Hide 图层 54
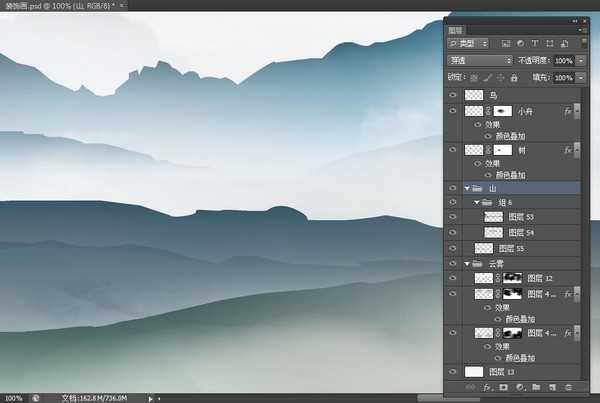The image size is (600, 403). point(453,232)
